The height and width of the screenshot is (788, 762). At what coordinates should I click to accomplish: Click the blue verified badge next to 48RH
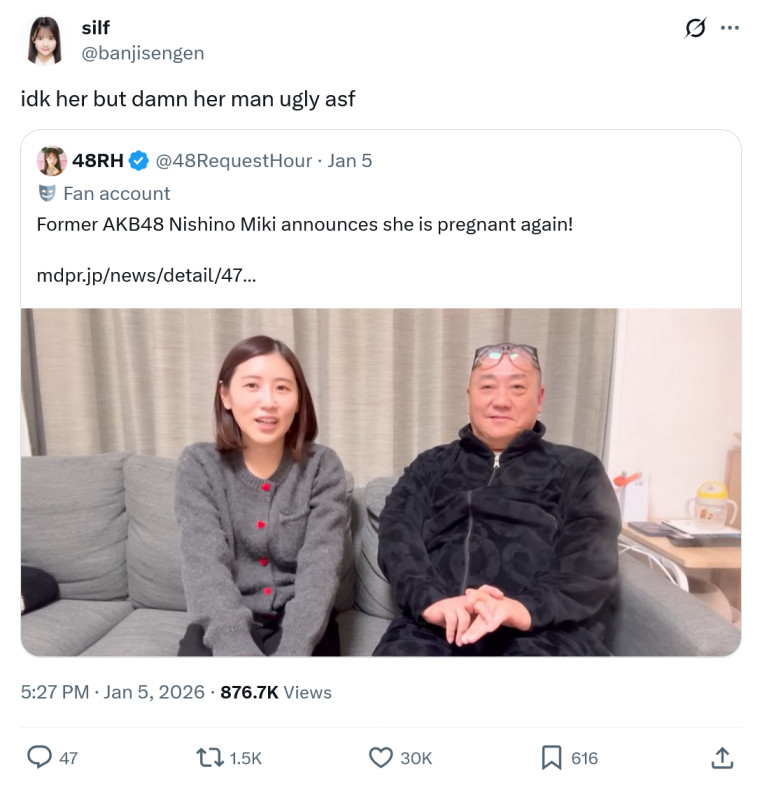coord(139,161)
